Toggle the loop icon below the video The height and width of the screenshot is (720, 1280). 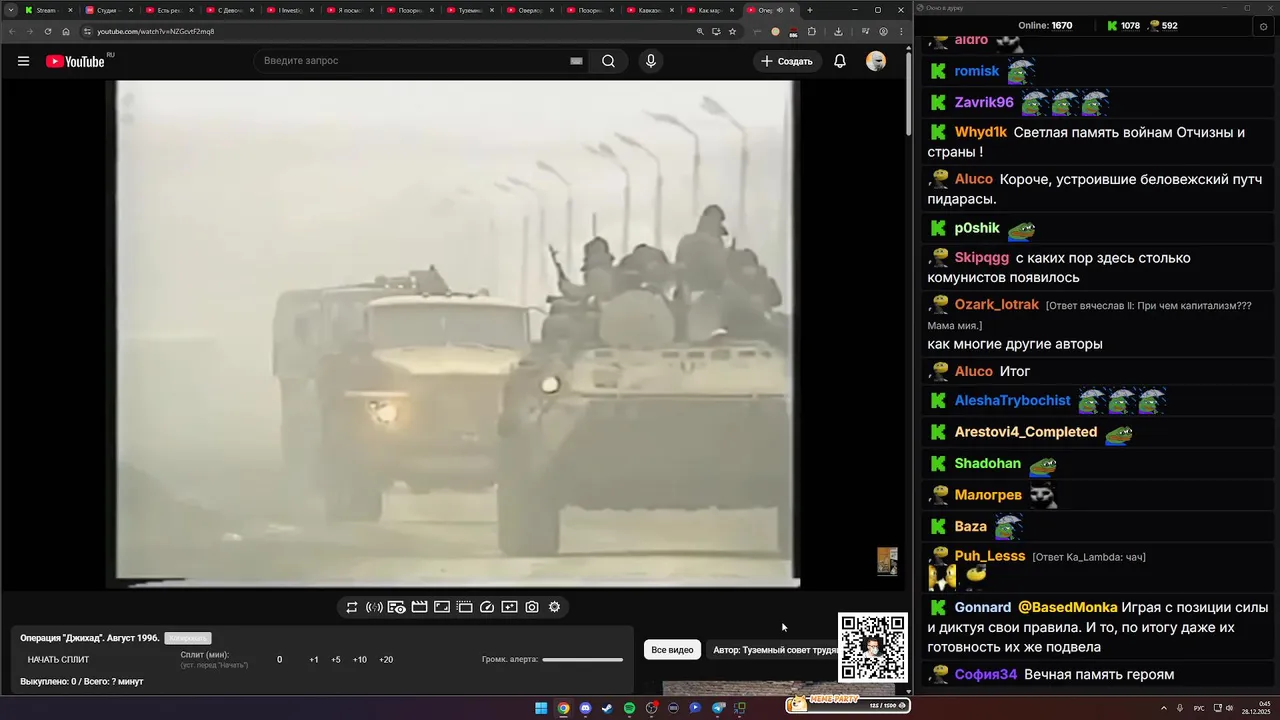tap(352, 607)
